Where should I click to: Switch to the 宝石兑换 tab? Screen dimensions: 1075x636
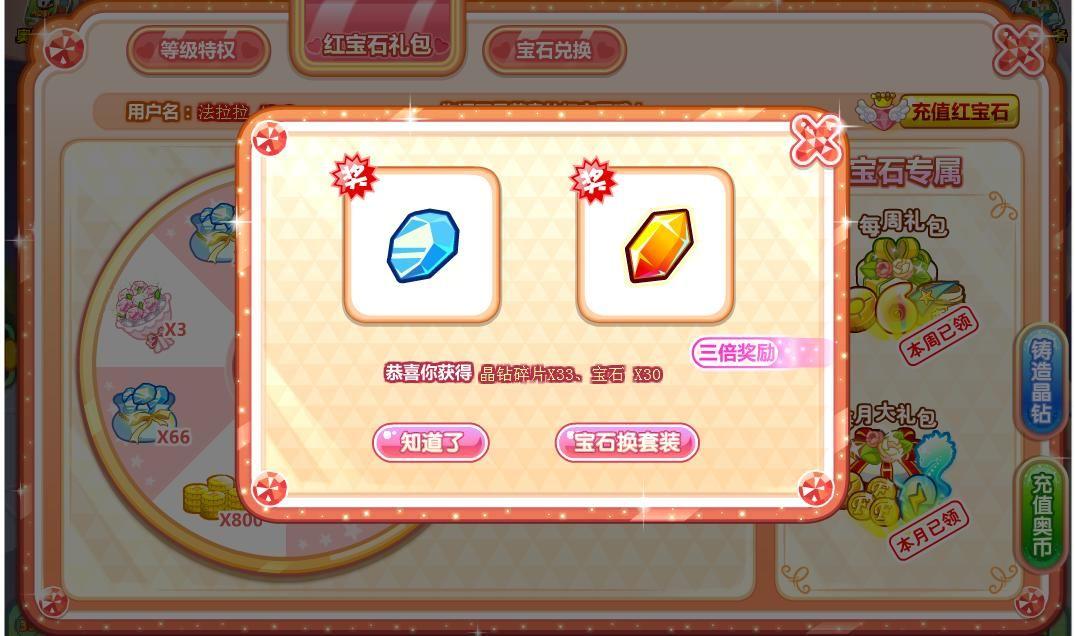tap(554, 50)
